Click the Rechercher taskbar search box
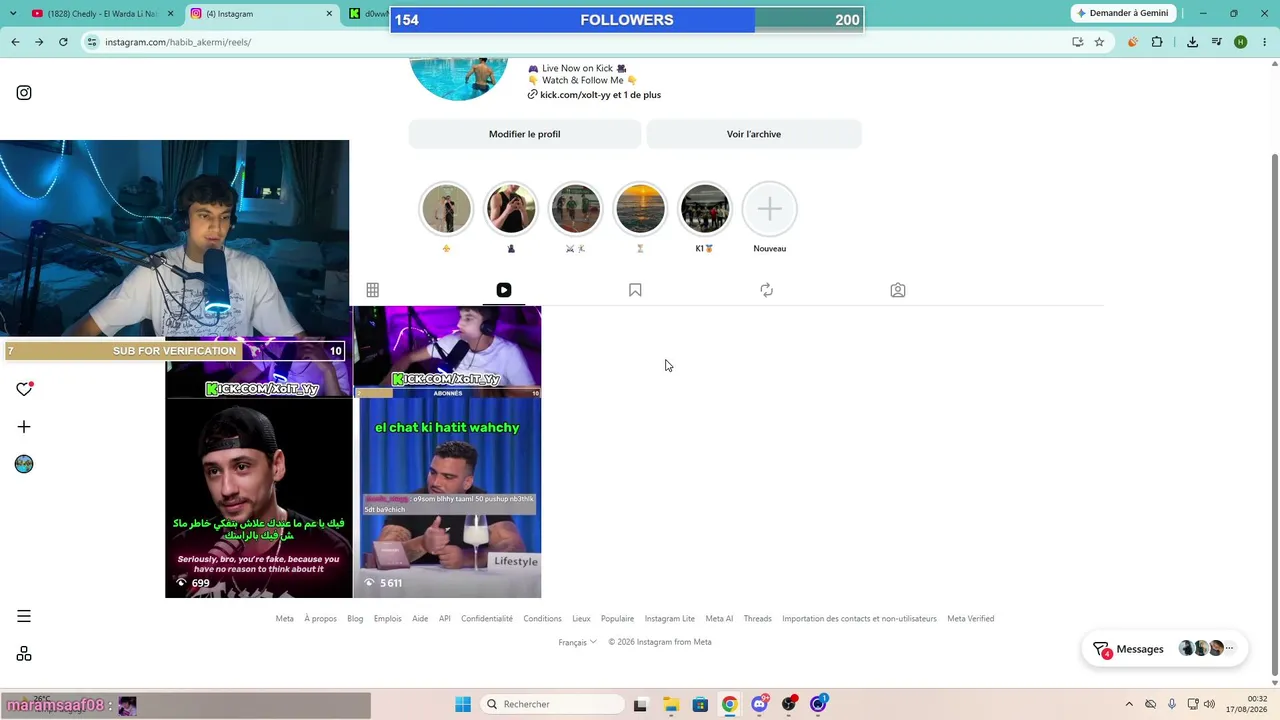The image size is (1280, 720). [550, 704]
